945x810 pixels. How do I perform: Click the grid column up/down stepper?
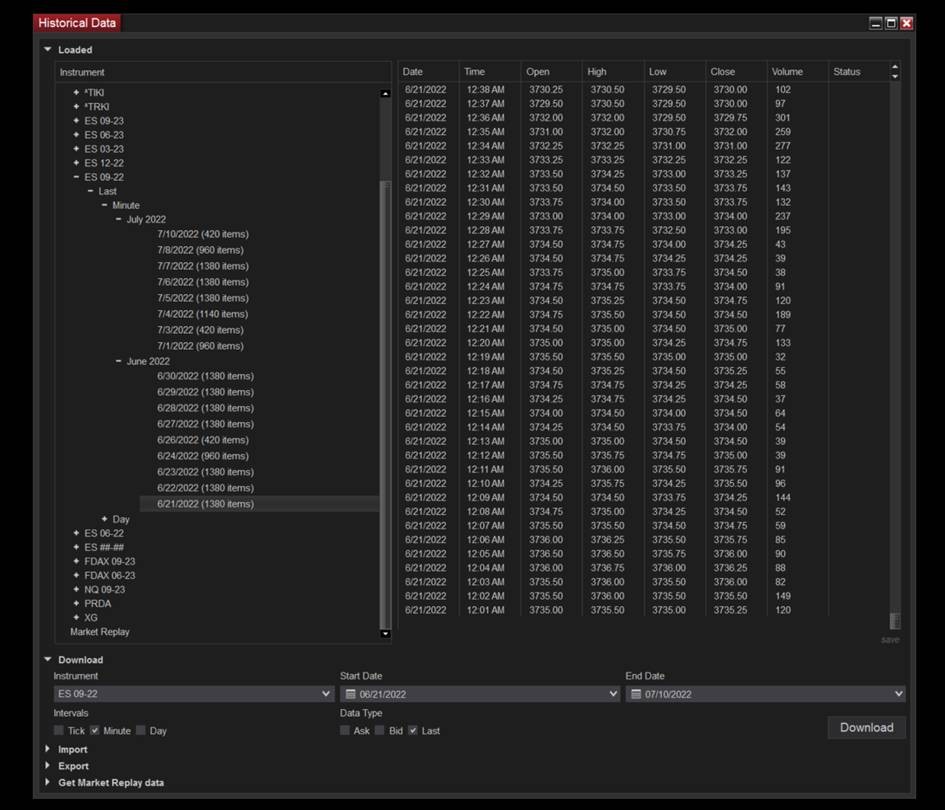coord(895,72)
